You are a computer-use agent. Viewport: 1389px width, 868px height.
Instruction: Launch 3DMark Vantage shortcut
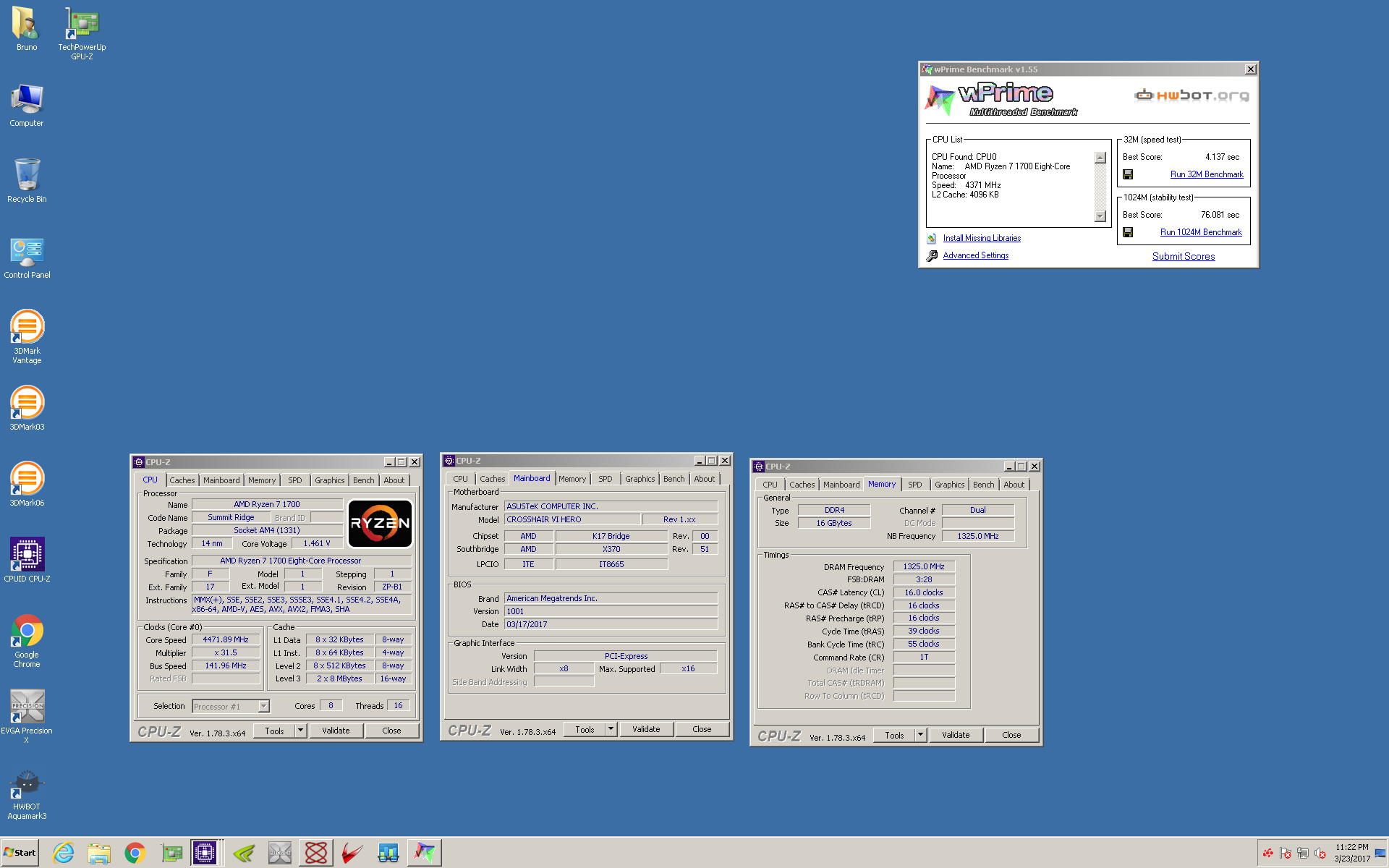tap(27, 336)
